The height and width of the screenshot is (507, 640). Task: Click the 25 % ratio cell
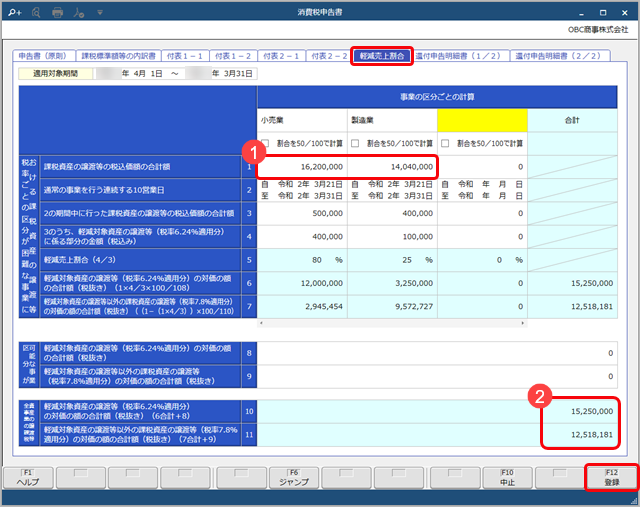point(392,260)
